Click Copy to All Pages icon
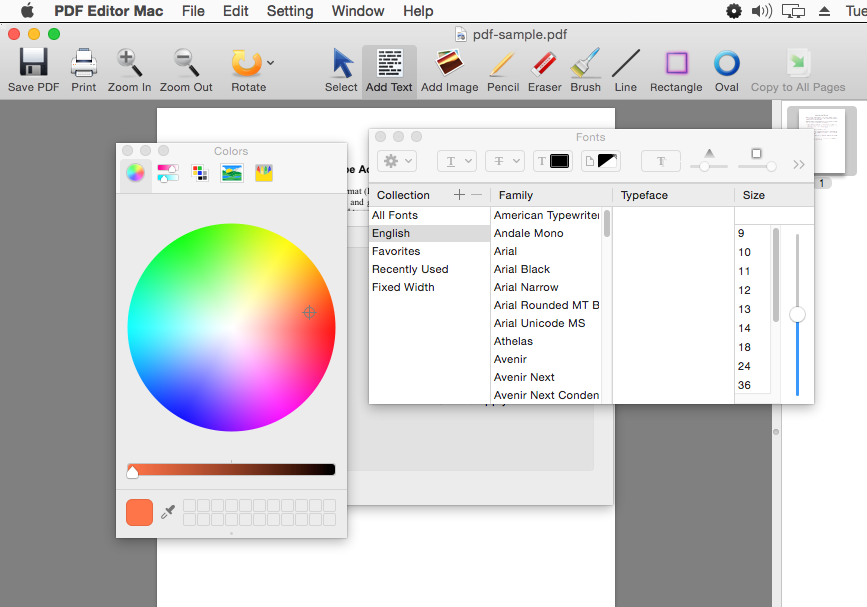867x607 pixels. tap(798, 62)
